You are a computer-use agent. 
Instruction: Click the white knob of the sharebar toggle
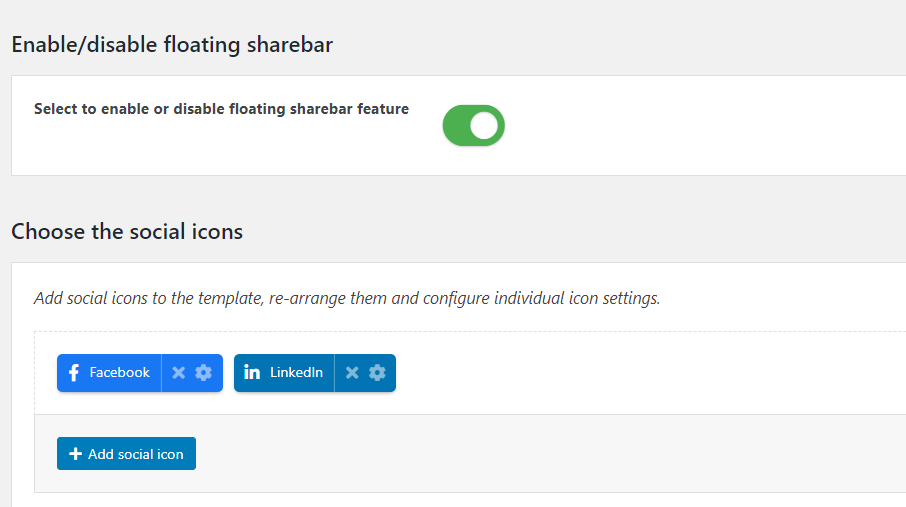point(485,126)
